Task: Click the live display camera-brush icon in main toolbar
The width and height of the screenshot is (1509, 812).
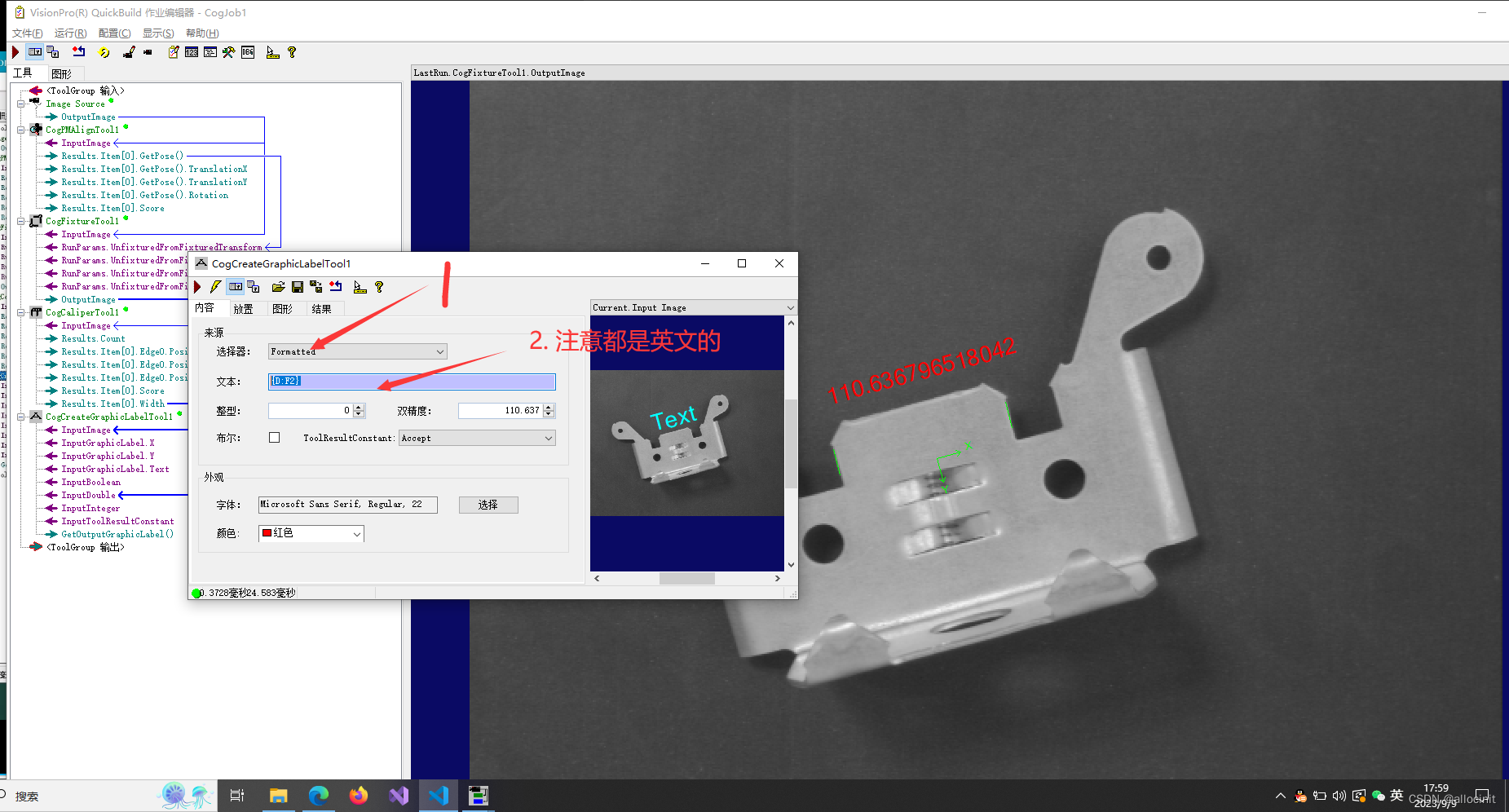Action: [x=129, y=52]
